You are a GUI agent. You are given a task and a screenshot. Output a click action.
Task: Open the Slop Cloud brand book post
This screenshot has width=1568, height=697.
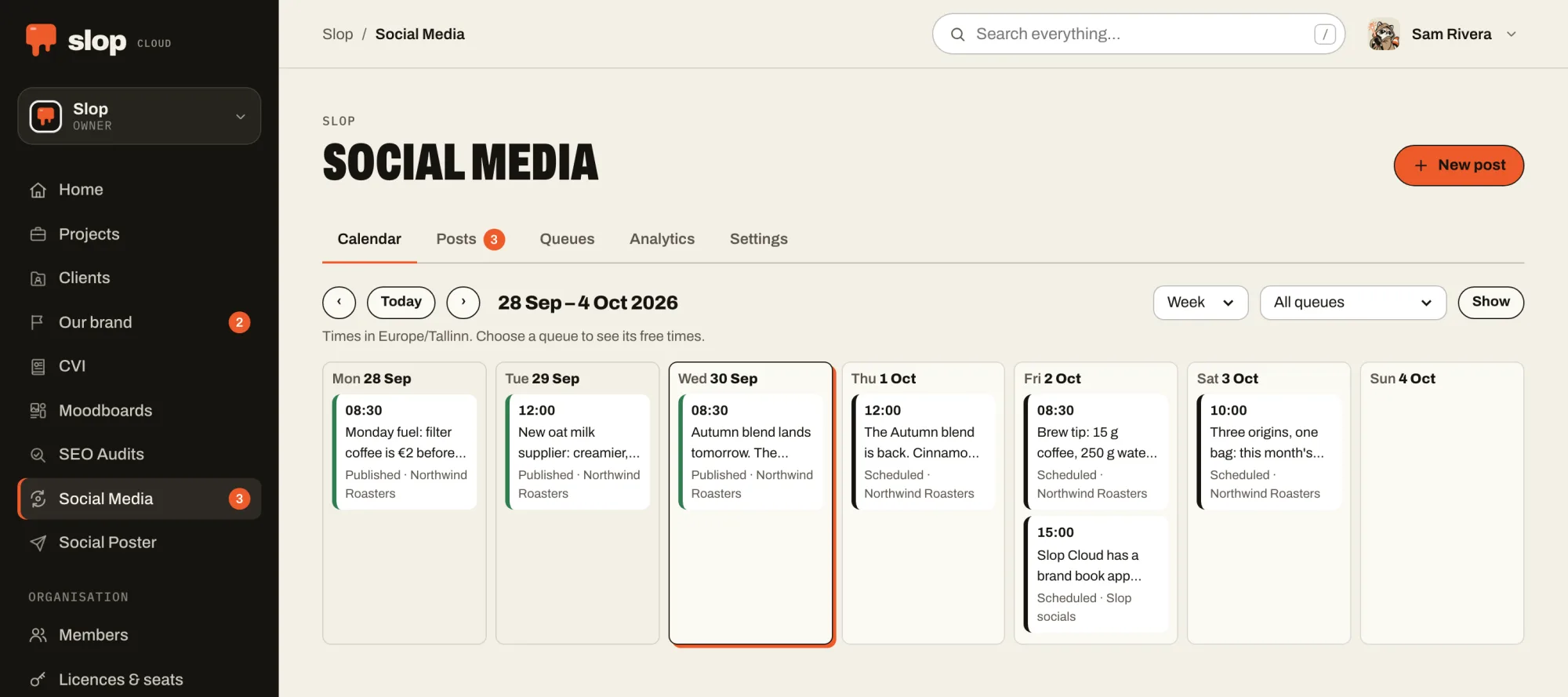click(1096, 575)
